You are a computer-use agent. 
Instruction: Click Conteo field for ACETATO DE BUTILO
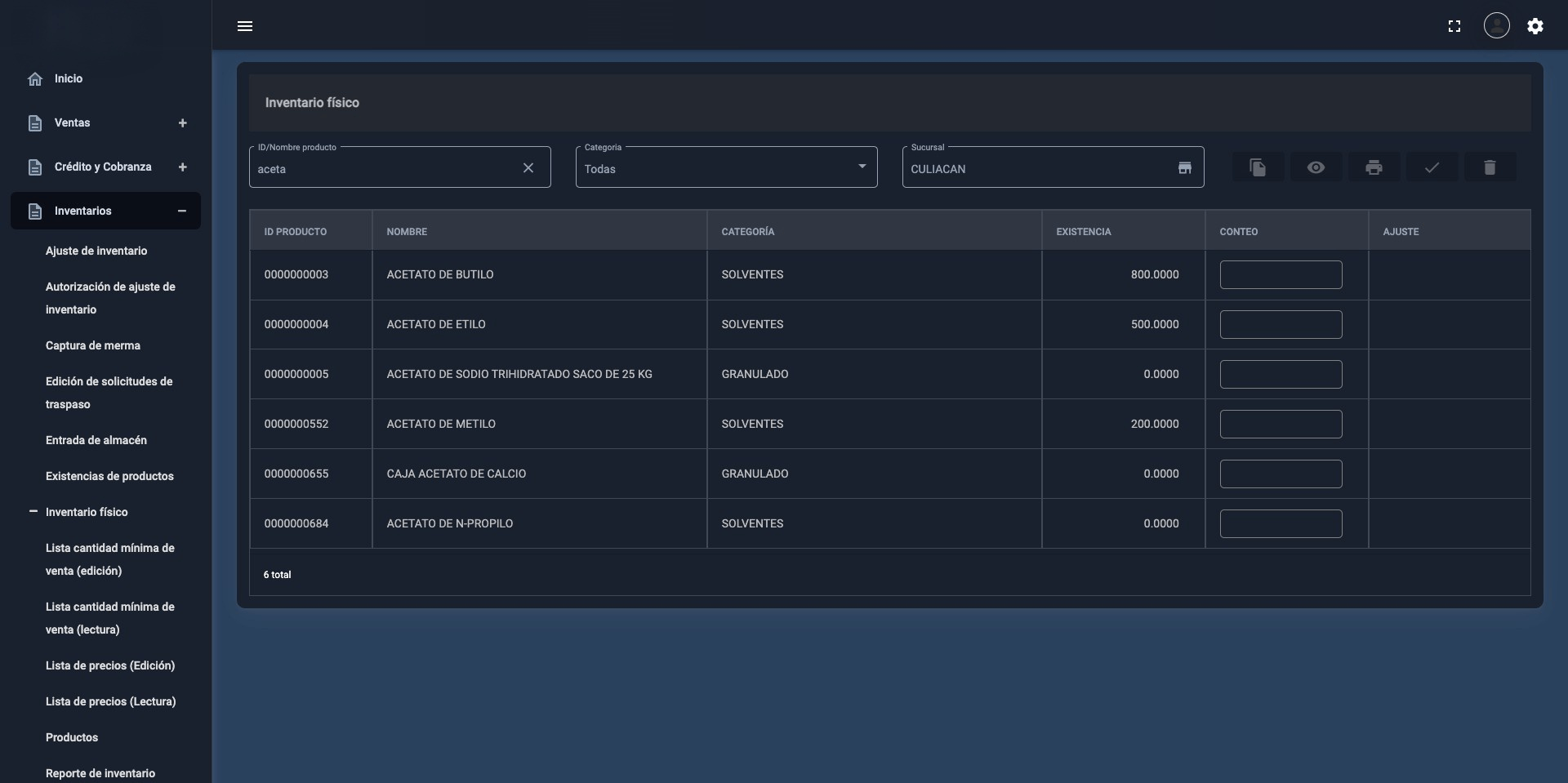pos(1281,275)
